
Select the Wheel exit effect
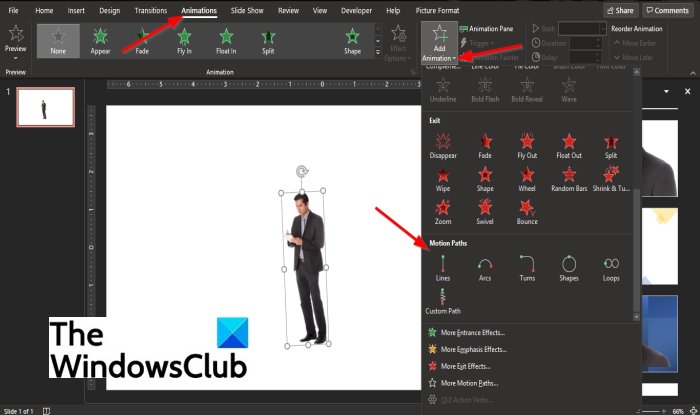tap(527, 179)
